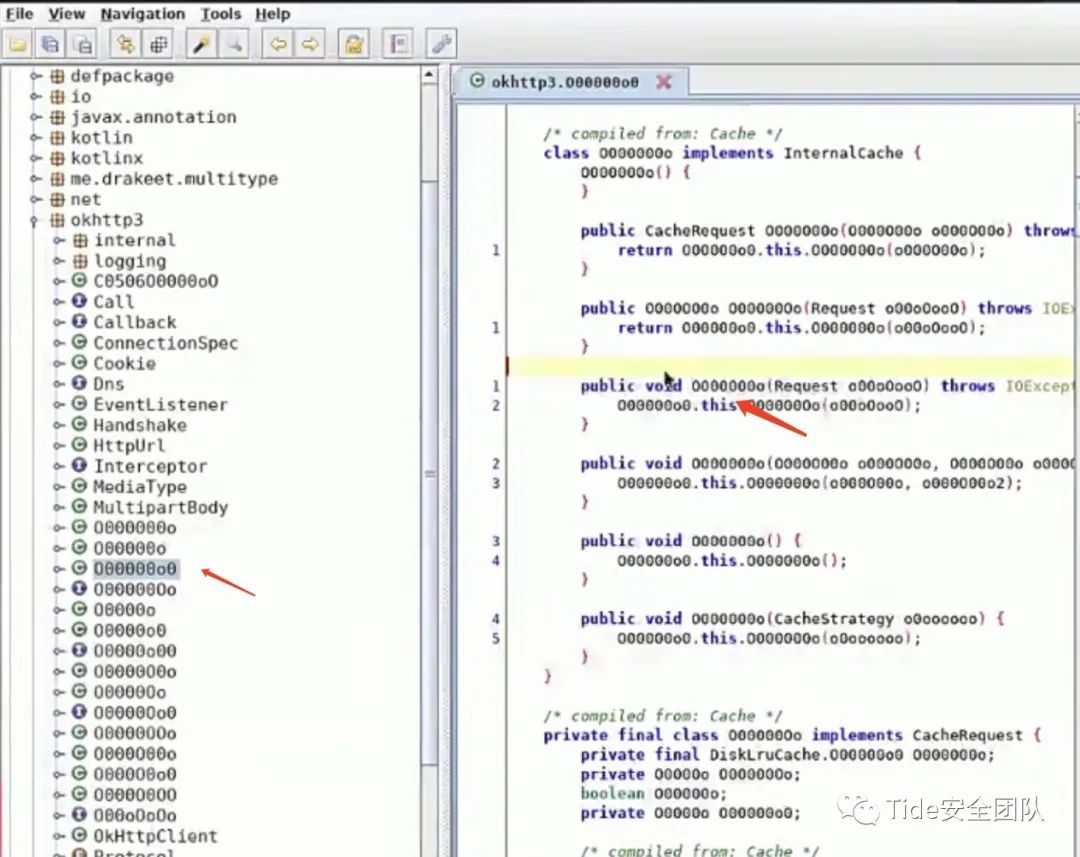
Task: Collapse the okhttp3 package node
Action: [x=35, y=220]
